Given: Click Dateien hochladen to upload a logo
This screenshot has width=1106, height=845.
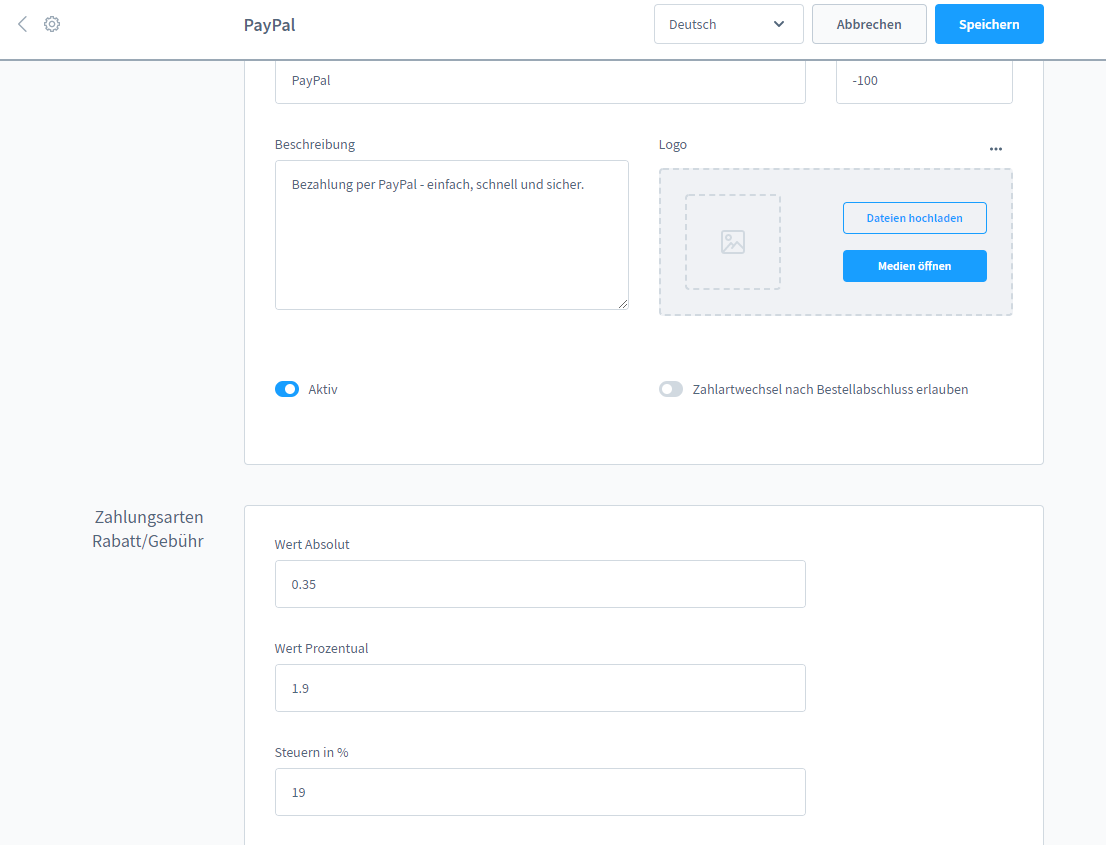Looking at the screenshot, I should tap(914, 218).
